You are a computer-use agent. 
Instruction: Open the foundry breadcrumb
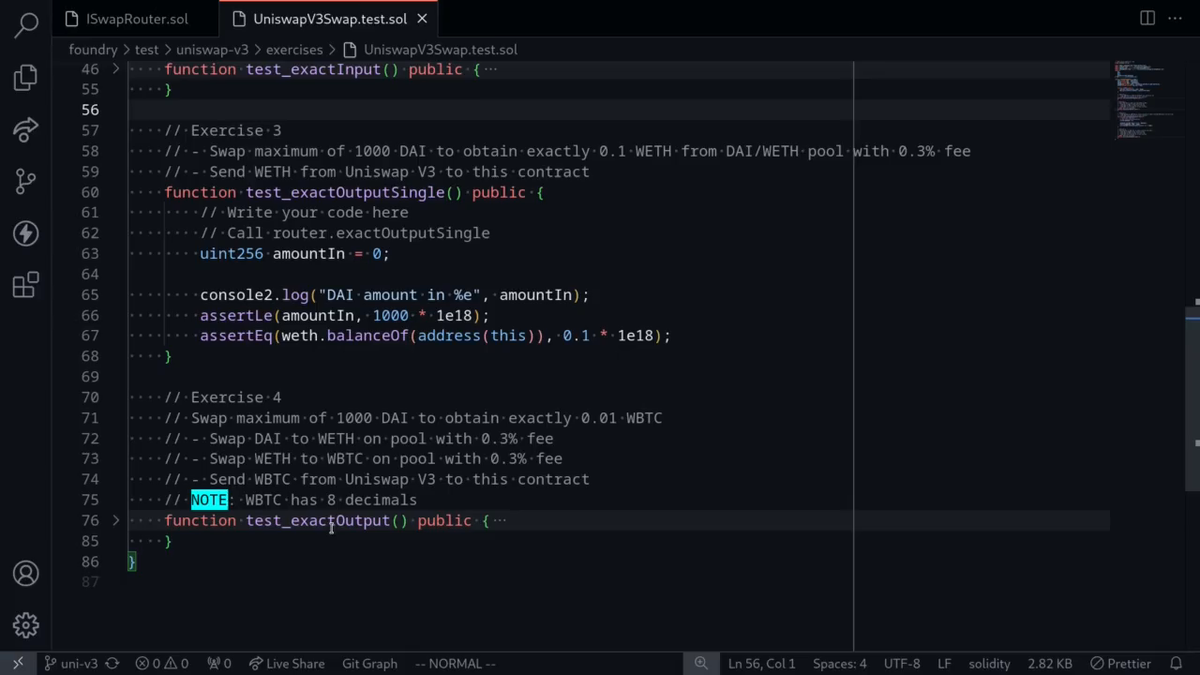[x=93, y=49]
